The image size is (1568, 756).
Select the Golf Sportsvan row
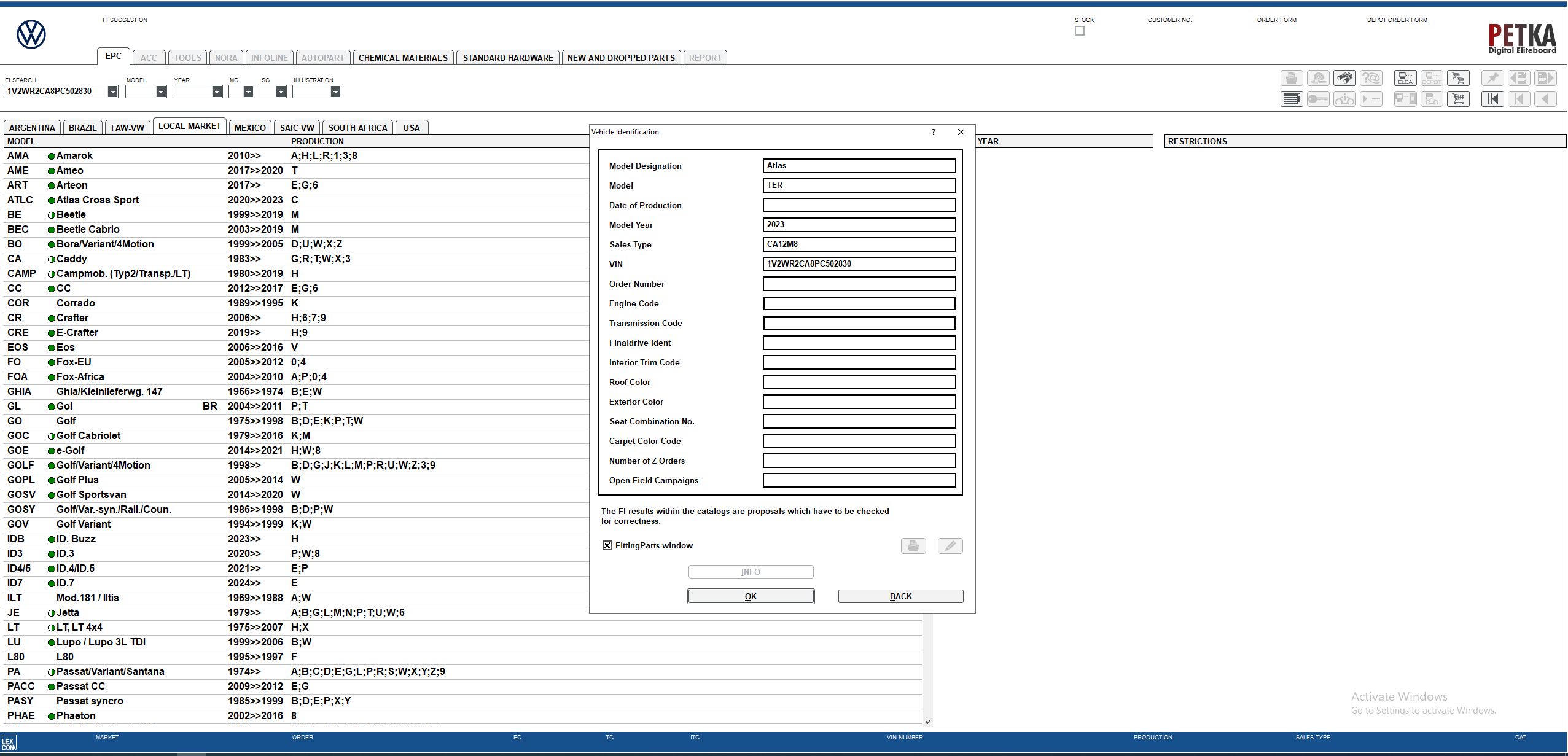pos(295,495)
